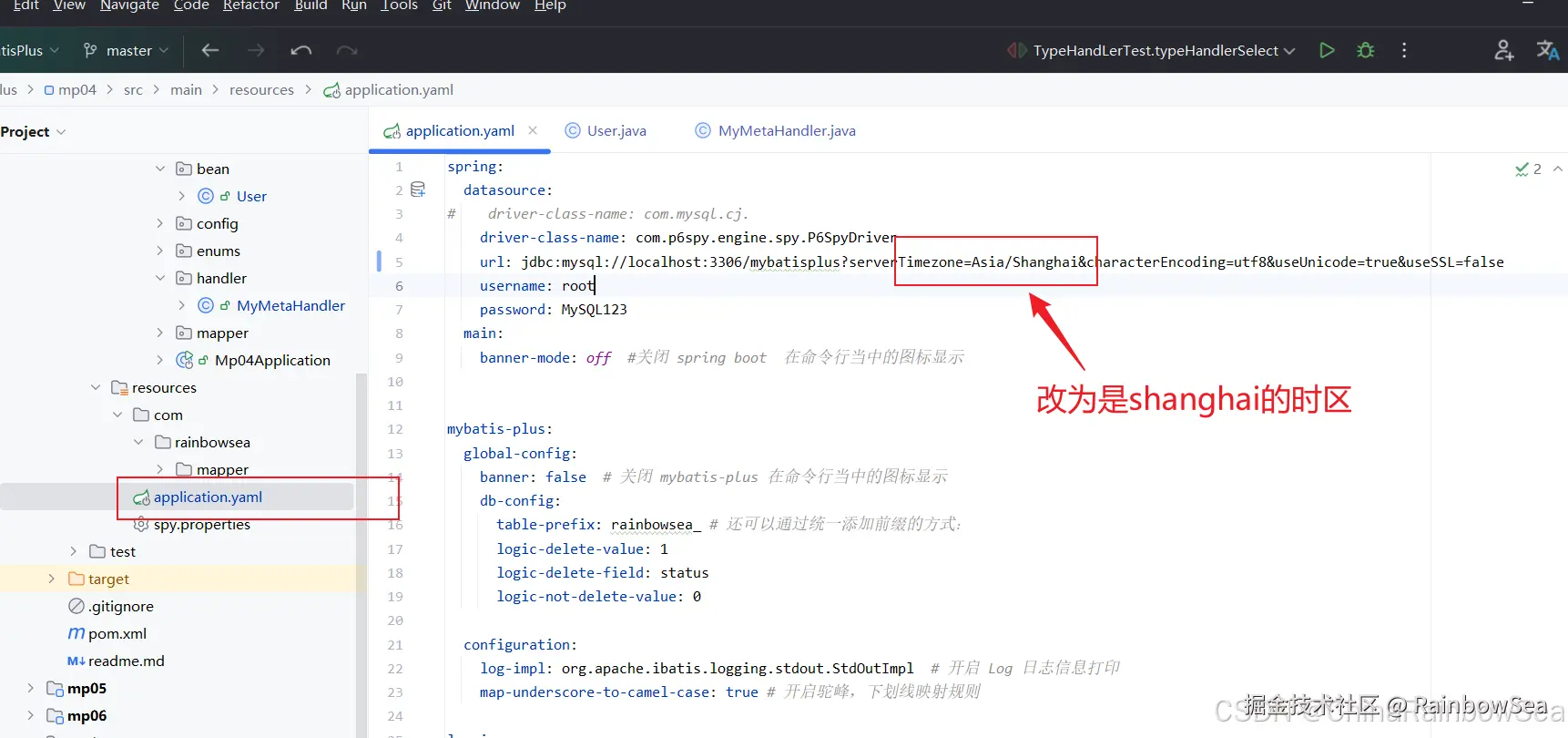This screenshot has width=1568, height=738.
Task: Click the readme.md markdown icon
Action: (x=76, y=661)
